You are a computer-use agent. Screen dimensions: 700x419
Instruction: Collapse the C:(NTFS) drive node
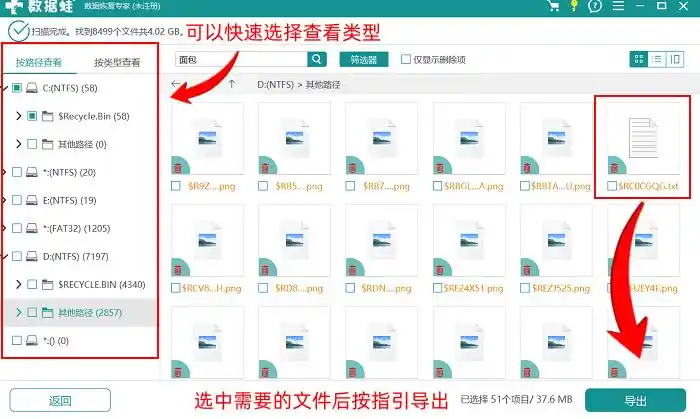tap(5, 88)
